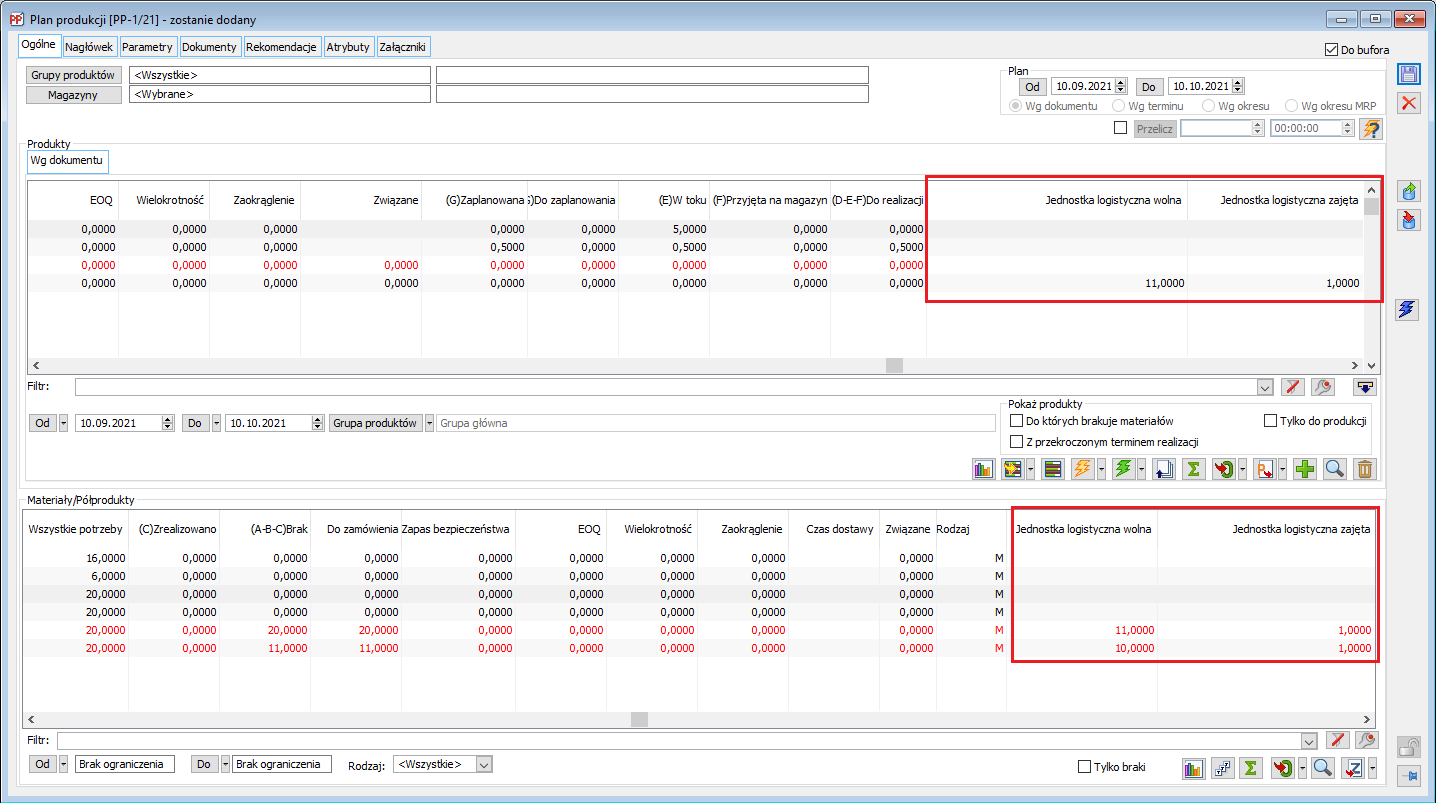Open the bar chart icon in Materiały toolbar
Screen dimensions: 1436x803
[1193, 768]
